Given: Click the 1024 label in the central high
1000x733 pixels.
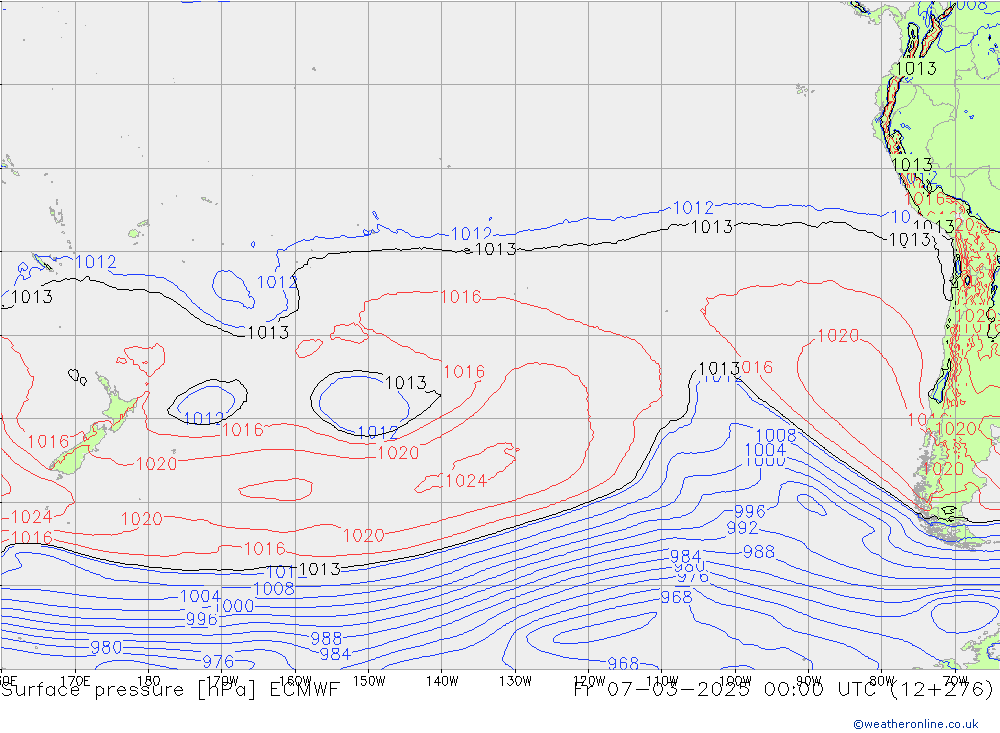Looking at the screenshot, I should pyautogui.click(x=466, y=480).
